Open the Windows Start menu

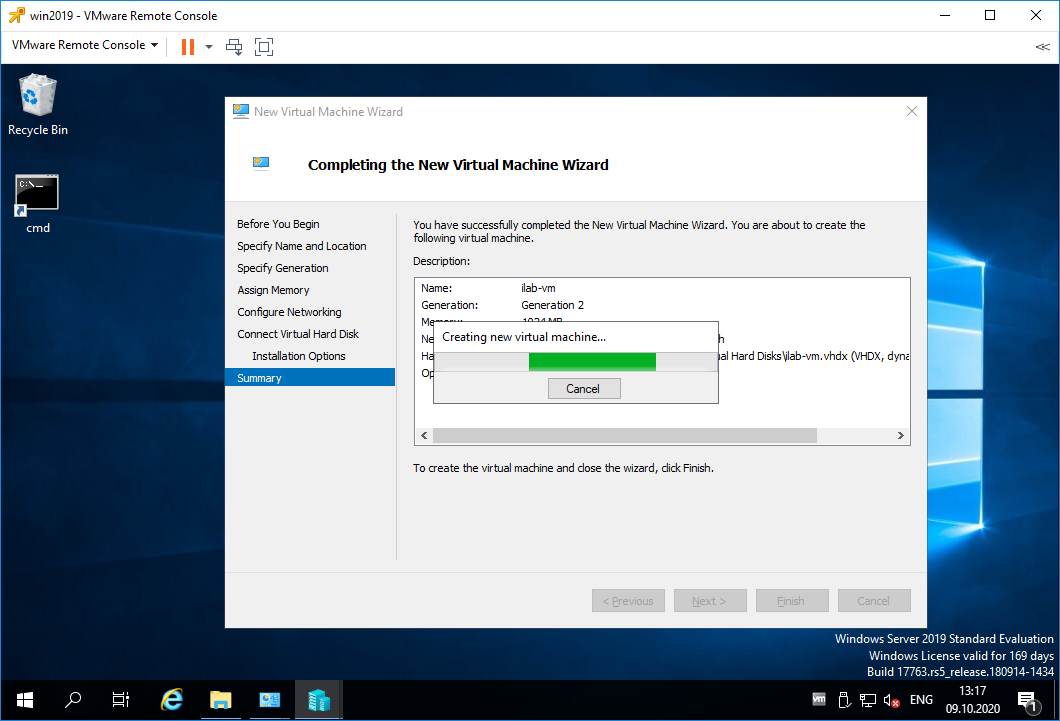pos(25,700)
